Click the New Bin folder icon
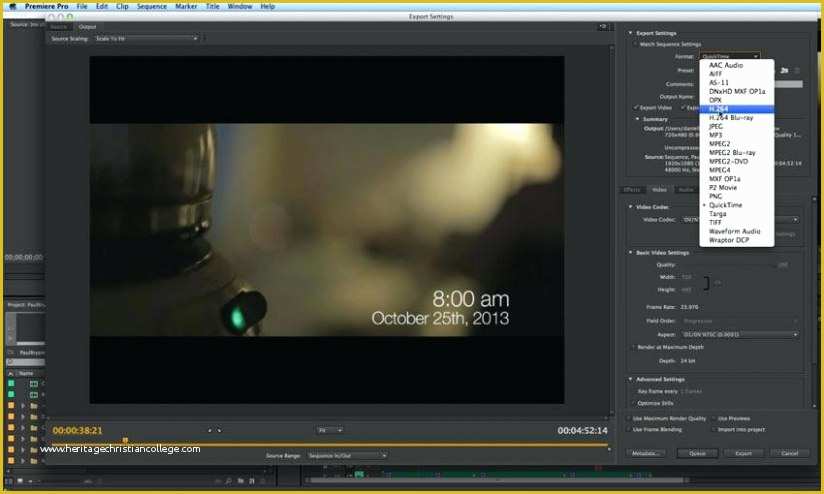This screenshot has height=494, width=824. coord(240,481)
